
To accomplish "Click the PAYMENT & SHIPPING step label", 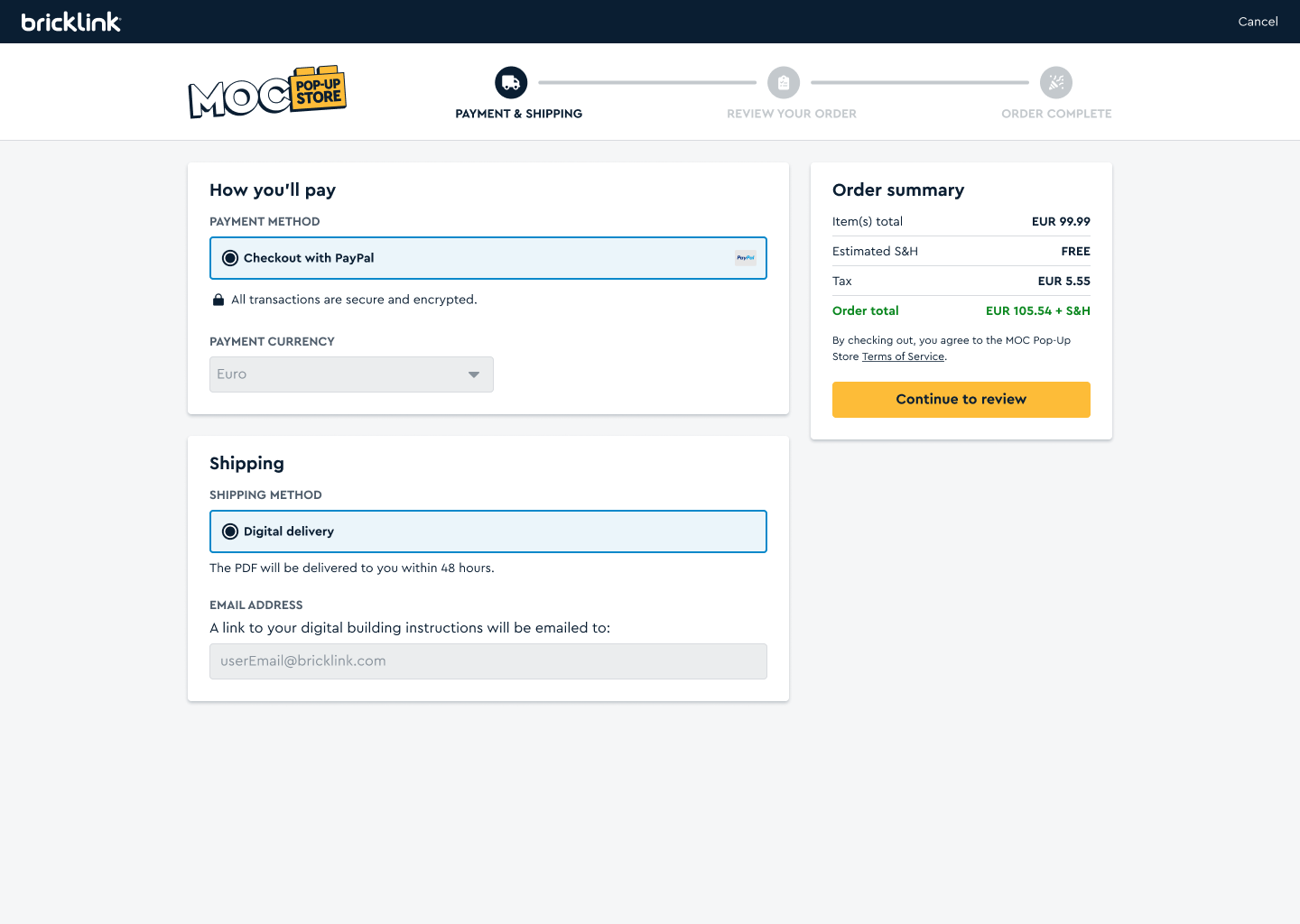I will (519, 114).
